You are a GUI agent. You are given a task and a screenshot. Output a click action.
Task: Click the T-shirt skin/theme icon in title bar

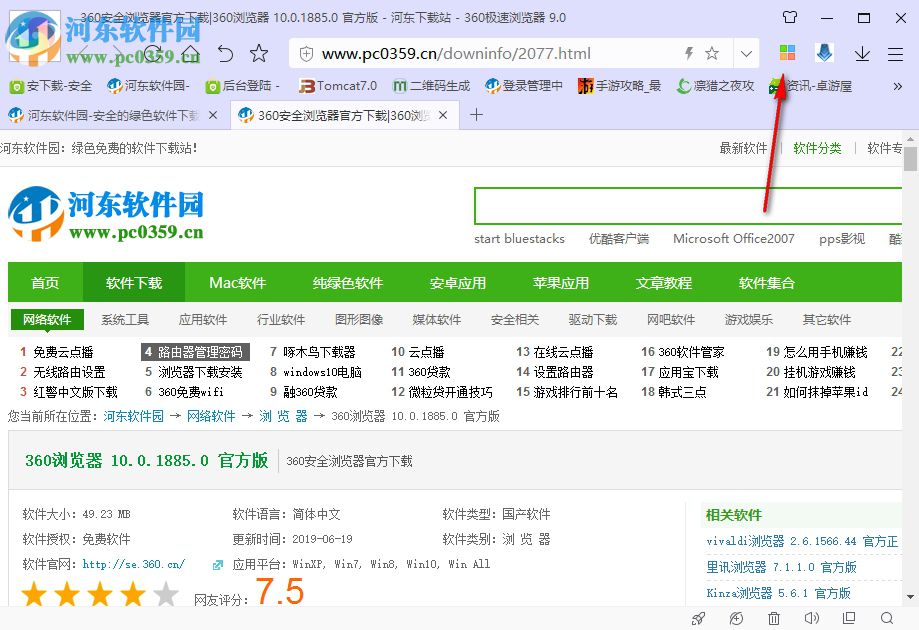point(789,17)
